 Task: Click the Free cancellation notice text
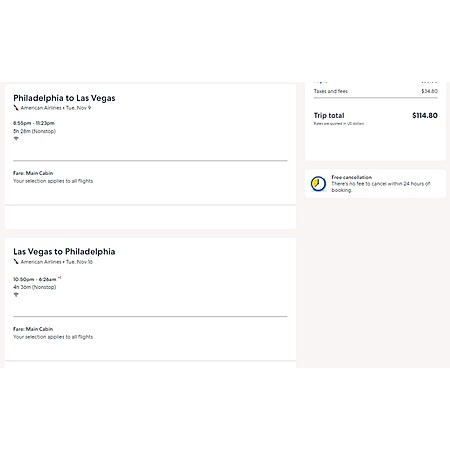(380, 184)
